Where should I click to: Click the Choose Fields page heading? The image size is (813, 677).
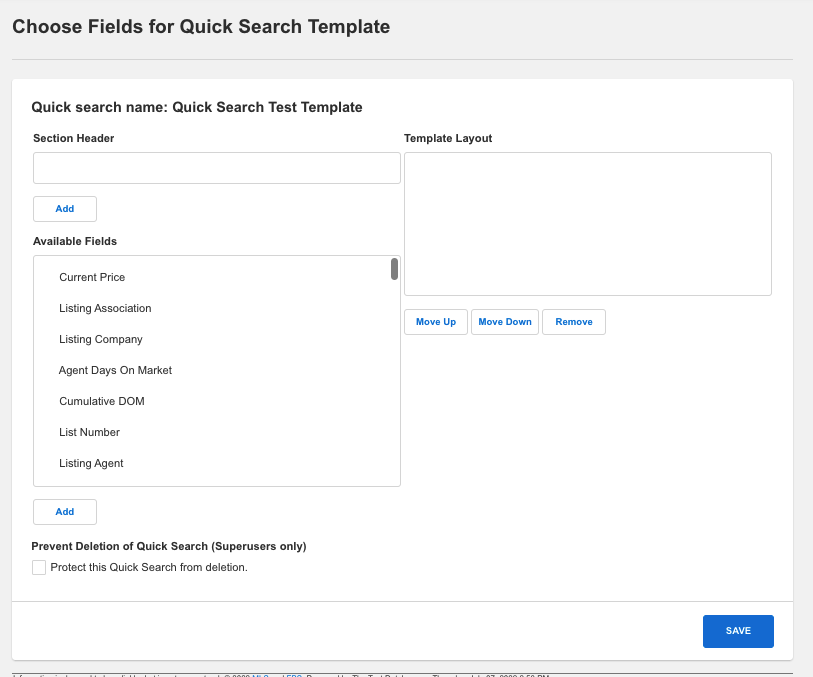[200, 27]
